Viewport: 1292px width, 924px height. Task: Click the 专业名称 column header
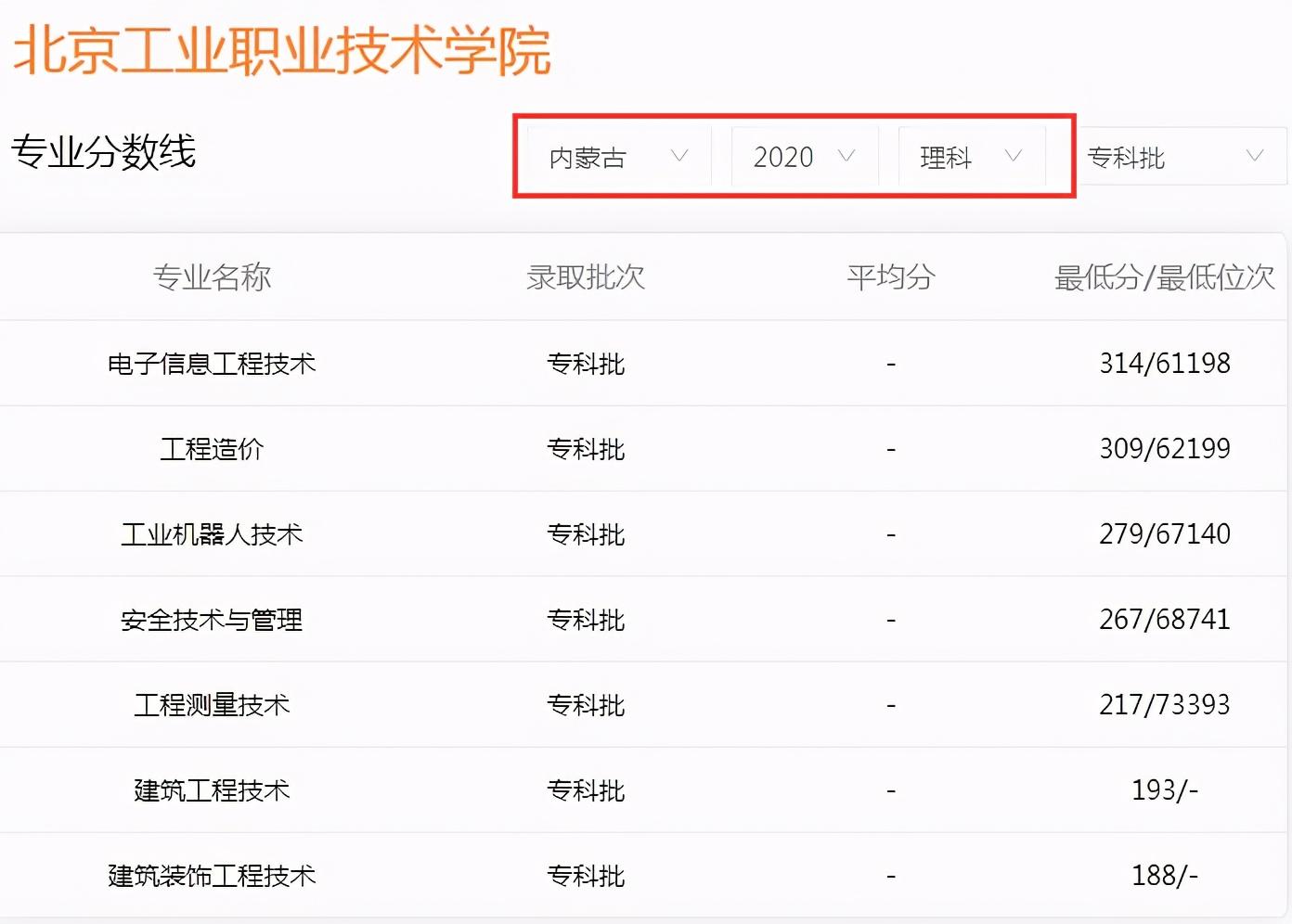pos(213,276)
